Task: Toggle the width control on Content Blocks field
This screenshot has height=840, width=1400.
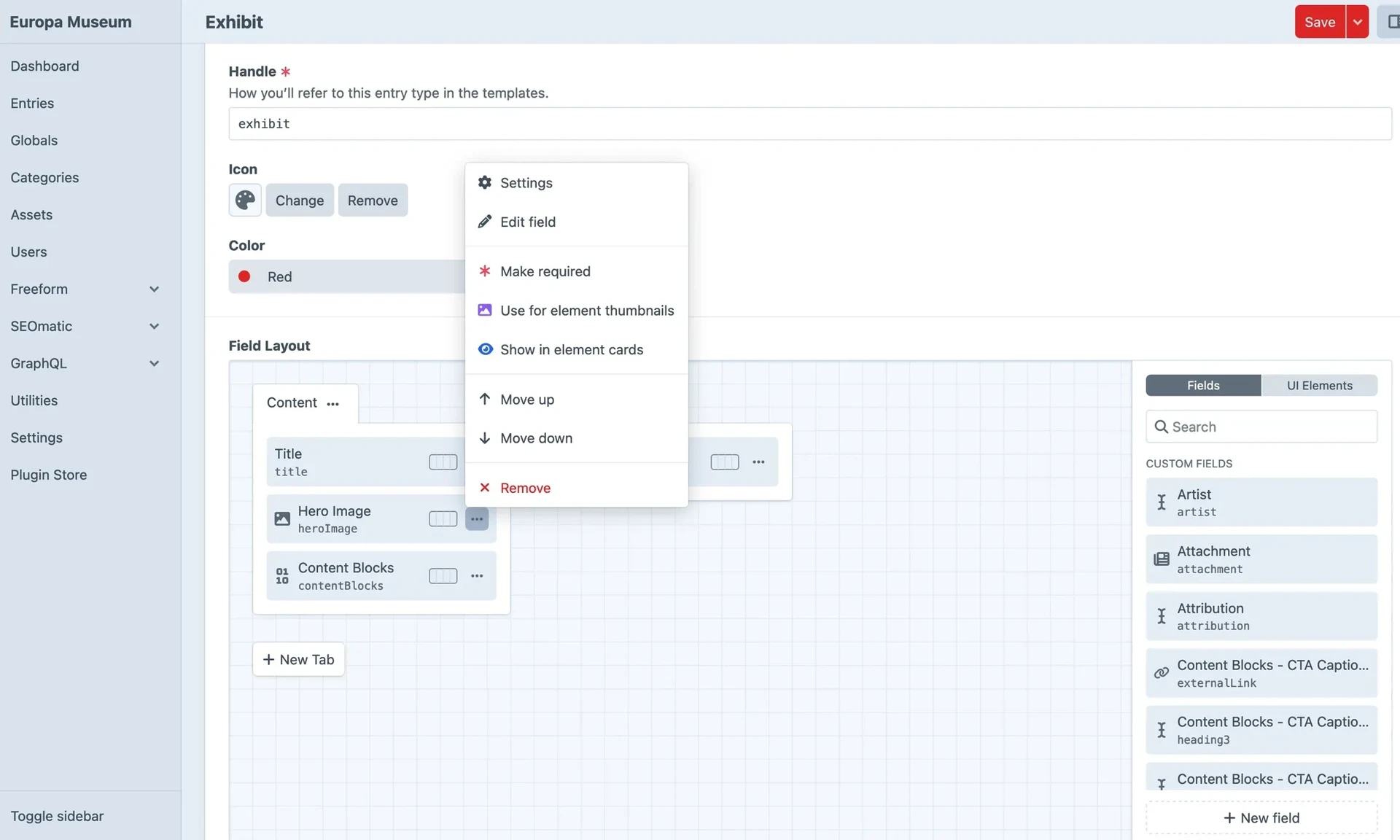Action: click(443, 575)
